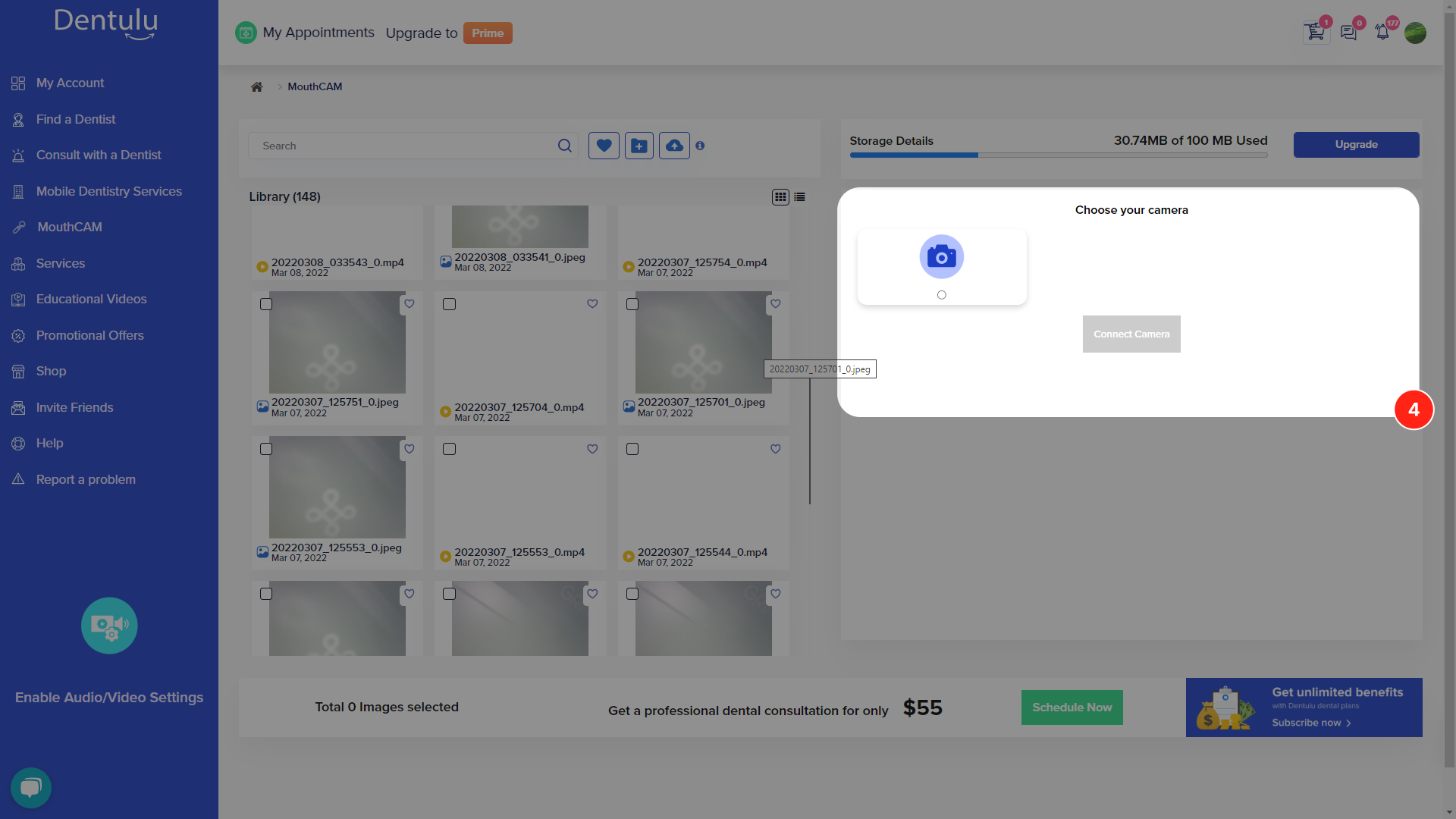The height and width of the screenshot is (819, 1456).
Task: Open My Account in sidebar
Action: [x=70, y=83]
